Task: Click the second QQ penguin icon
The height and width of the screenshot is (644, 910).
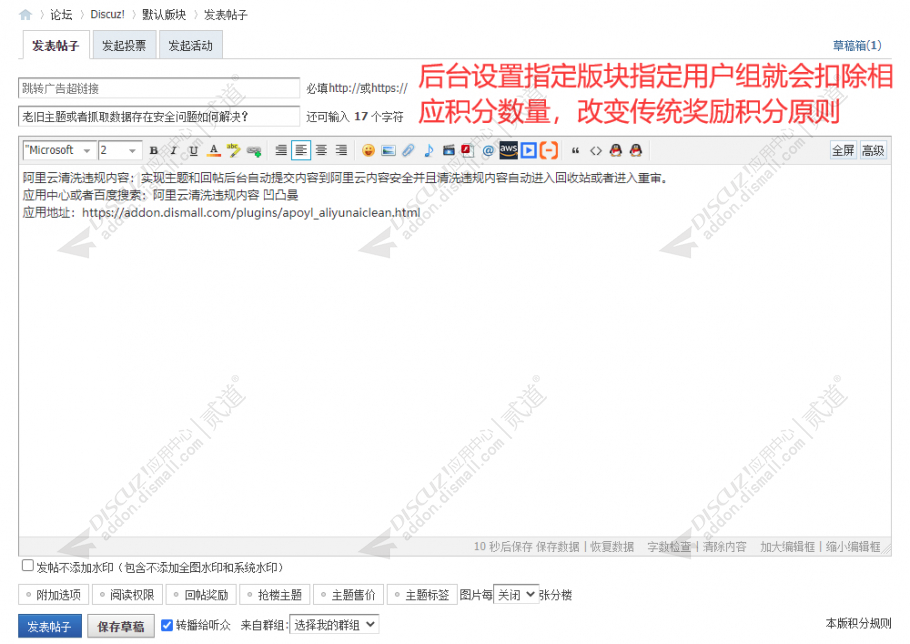Action: [x=636, y=151]
